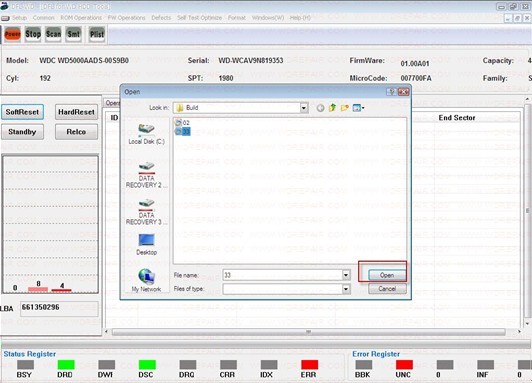Expand the File name dropdown arrow
This screenshot has width=532, height=383.
(x=346, y=275)
